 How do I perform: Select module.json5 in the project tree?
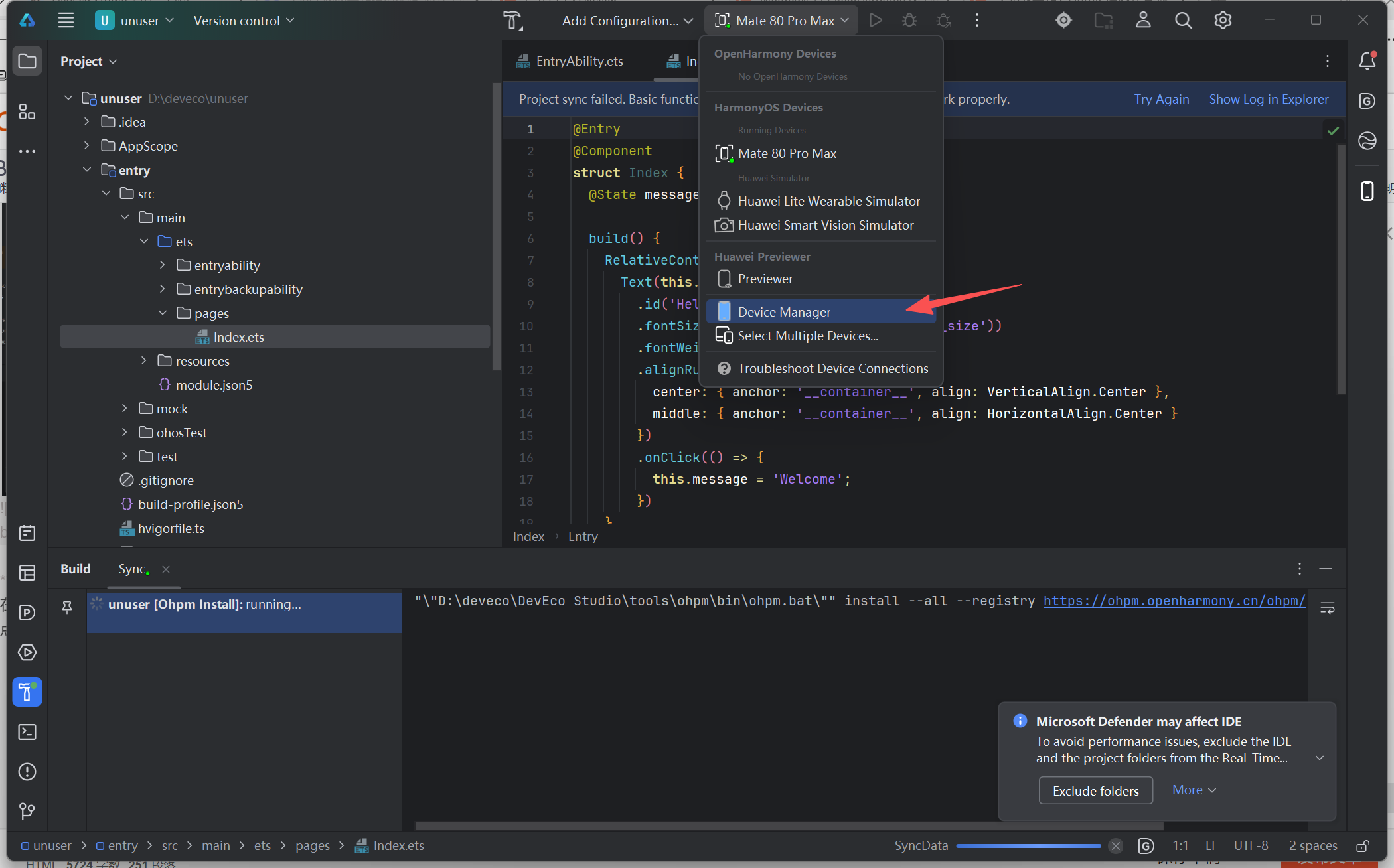(x=213, y=385)
